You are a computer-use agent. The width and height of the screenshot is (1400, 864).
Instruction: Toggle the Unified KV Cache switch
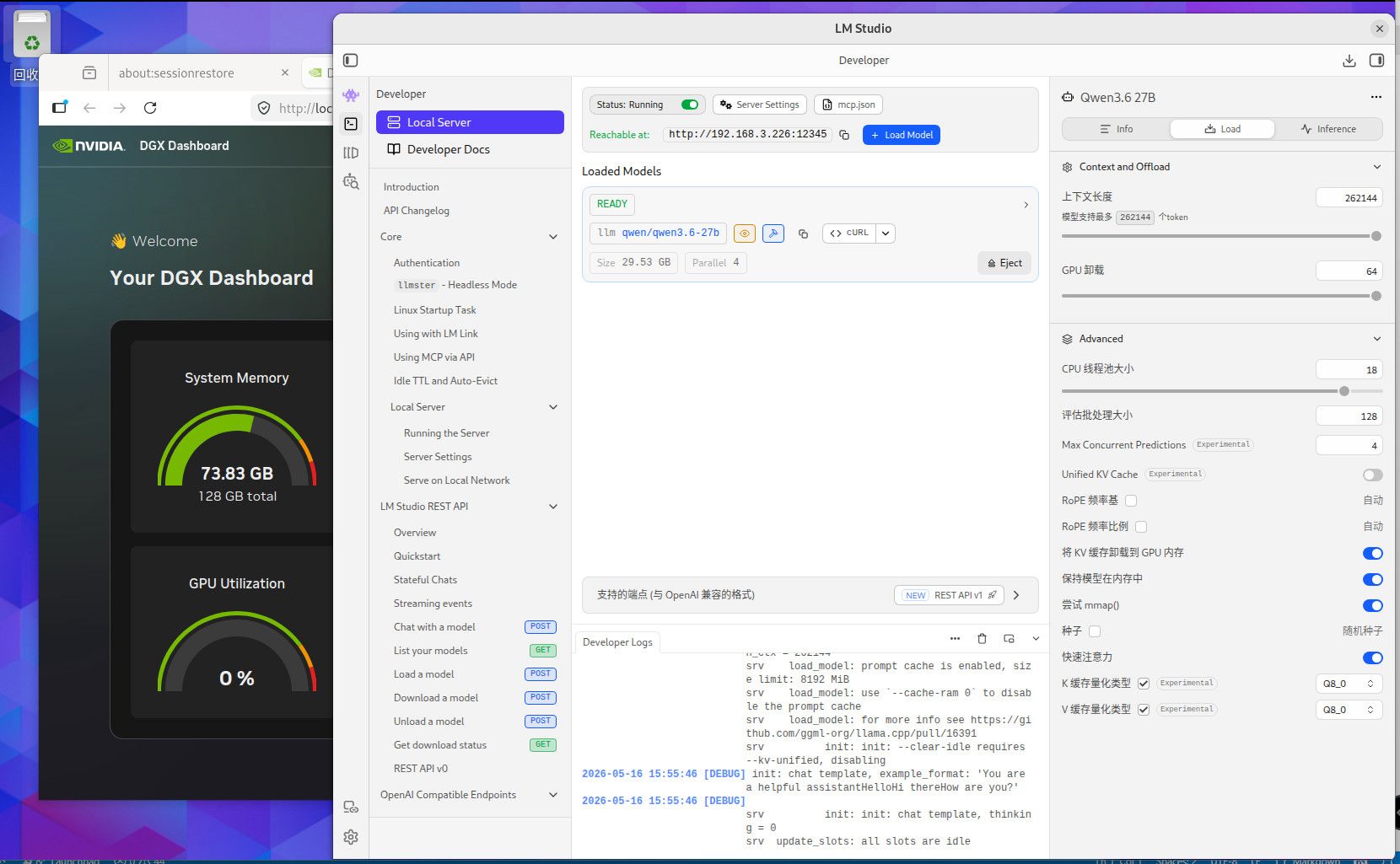tap(1373, 475)
